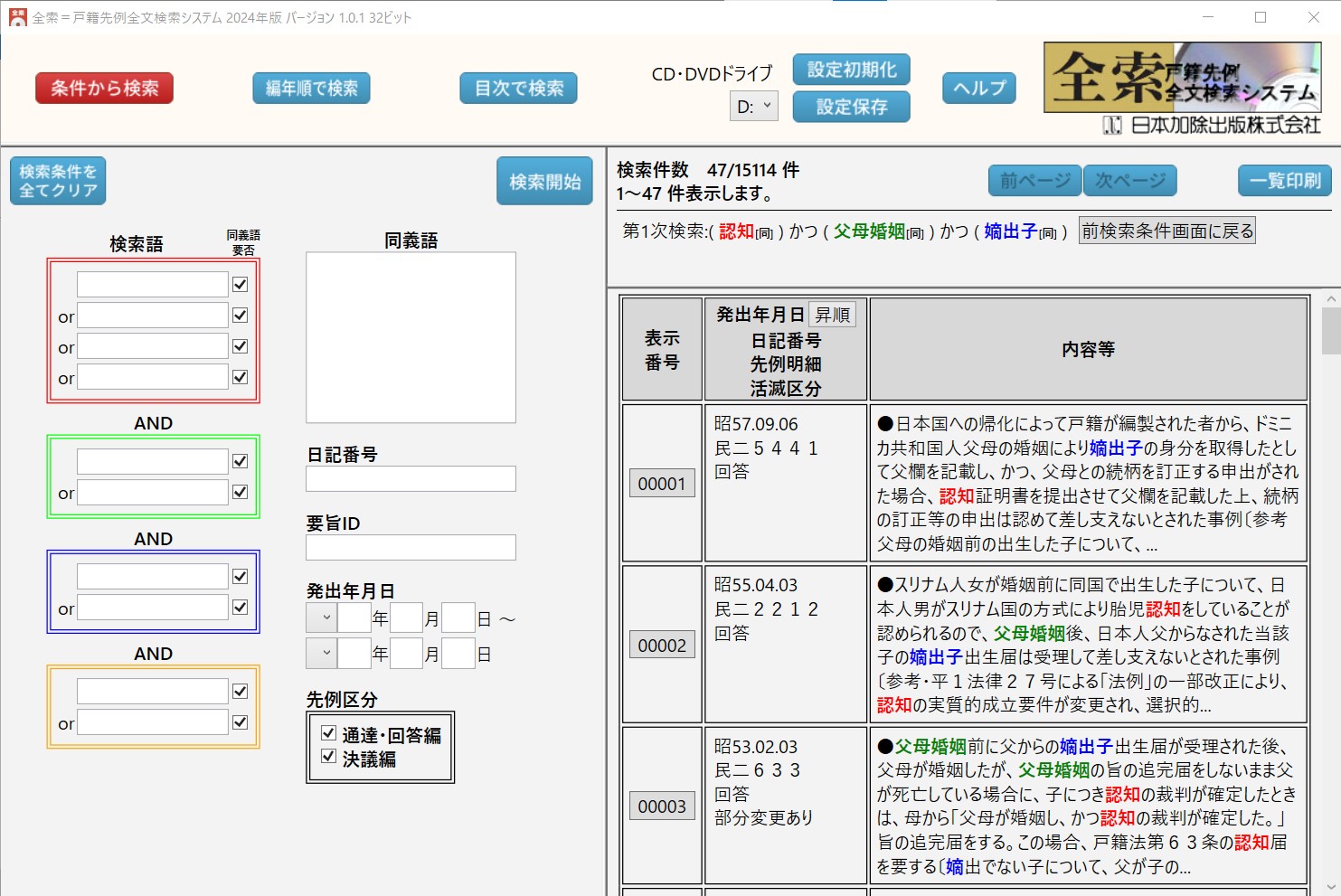
Task: Toggle the 決議編 checkbox
Action: [329, 757]
